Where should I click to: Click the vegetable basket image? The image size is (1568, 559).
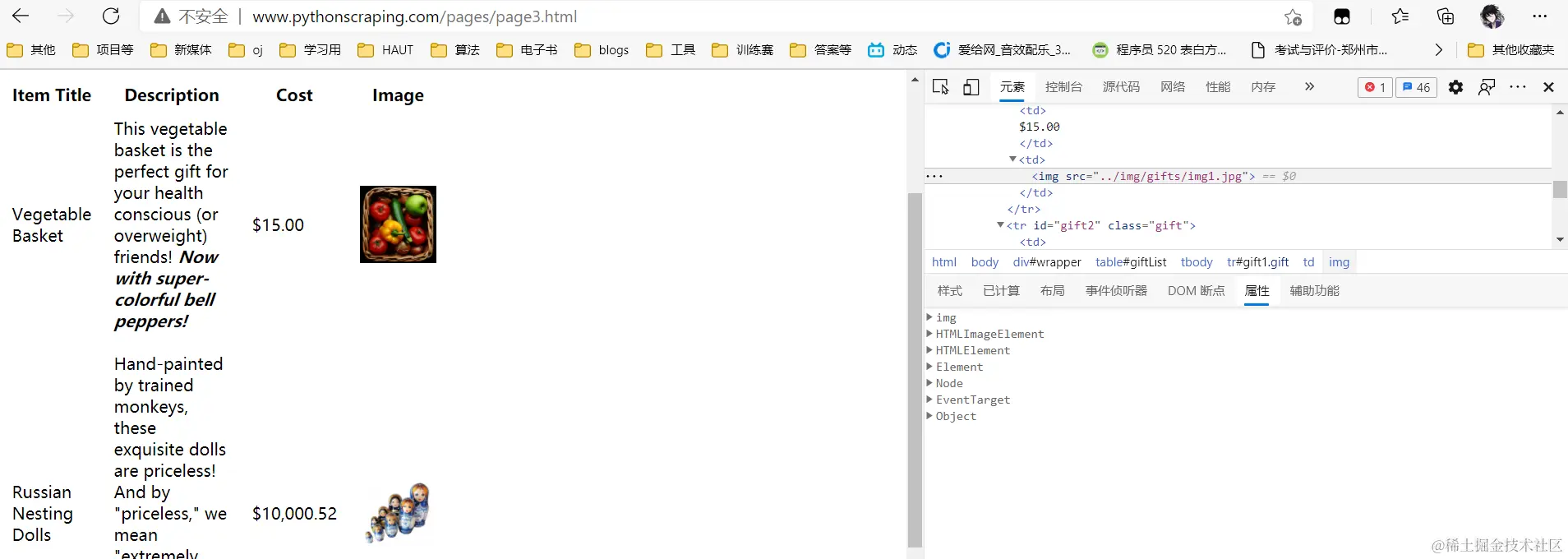(x=398, y=224)
